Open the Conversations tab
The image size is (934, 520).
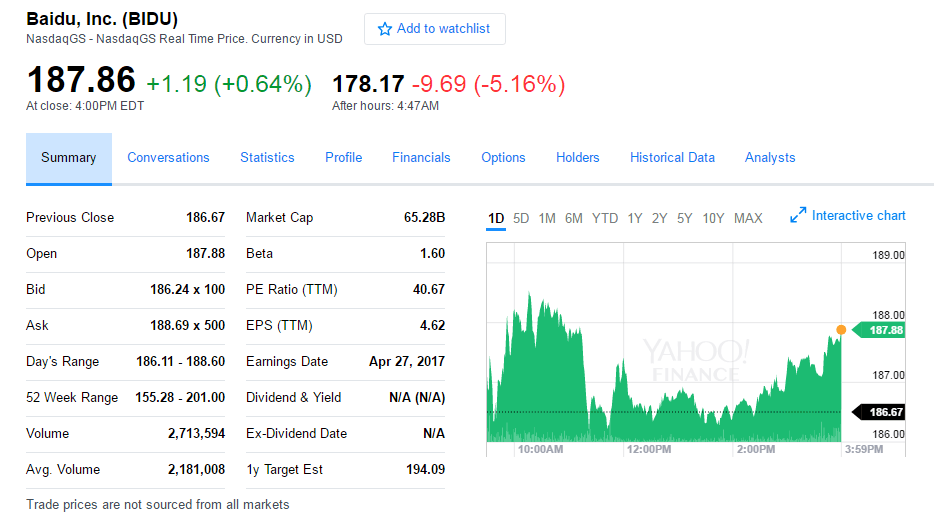168,157
